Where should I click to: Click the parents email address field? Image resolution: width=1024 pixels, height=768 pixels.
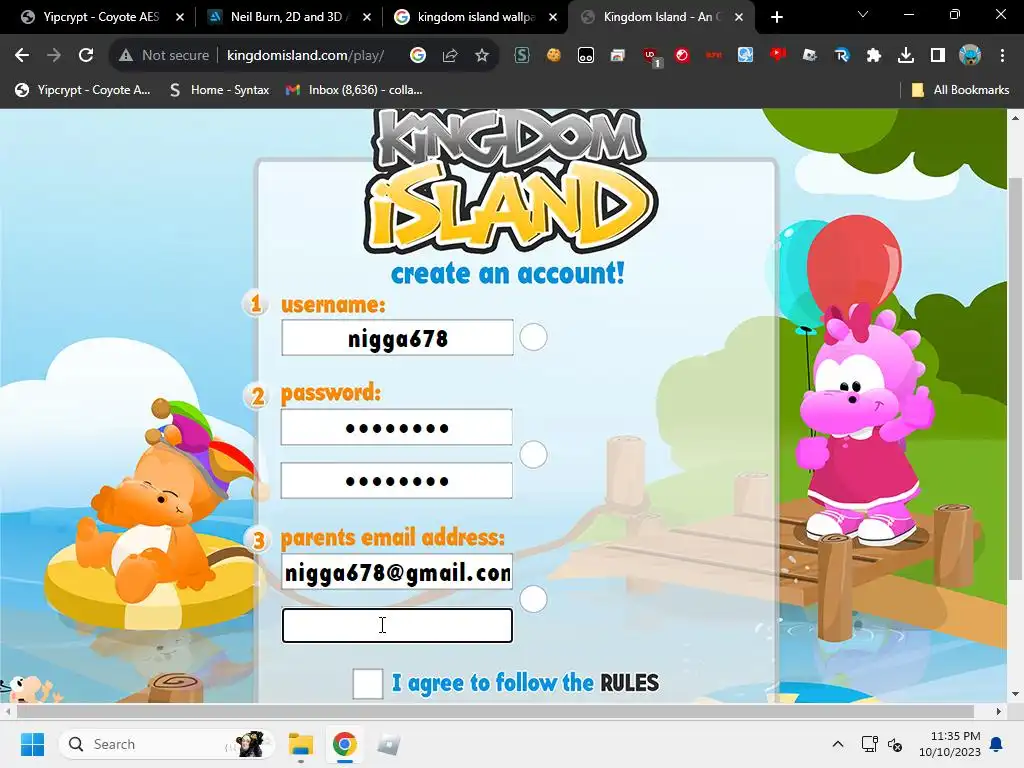397,571
